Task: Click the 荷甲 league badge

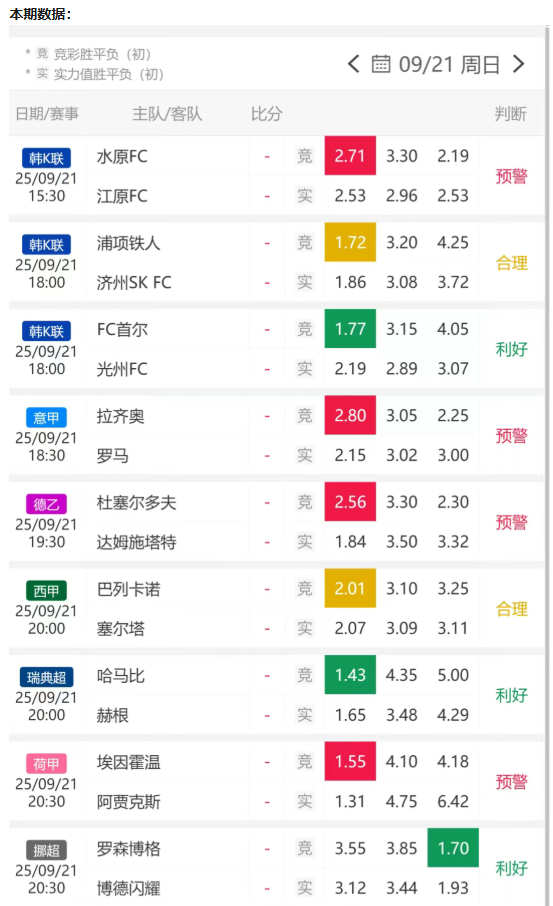Action: point(46,763)
